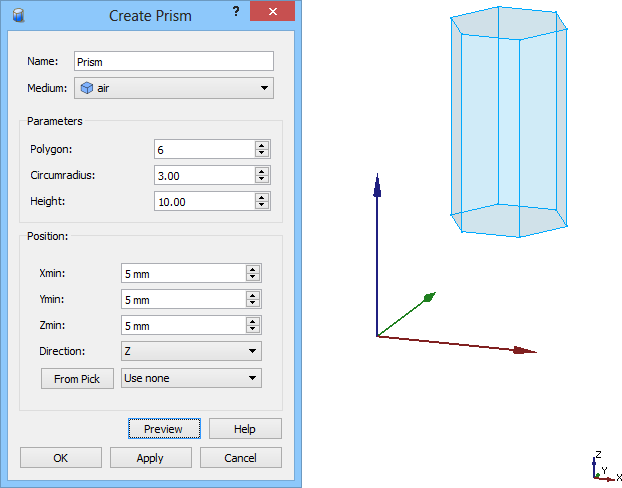Decrease the Height value
Image resolution: width=622 pixels, height=488 pixels.
pos(261,206)
